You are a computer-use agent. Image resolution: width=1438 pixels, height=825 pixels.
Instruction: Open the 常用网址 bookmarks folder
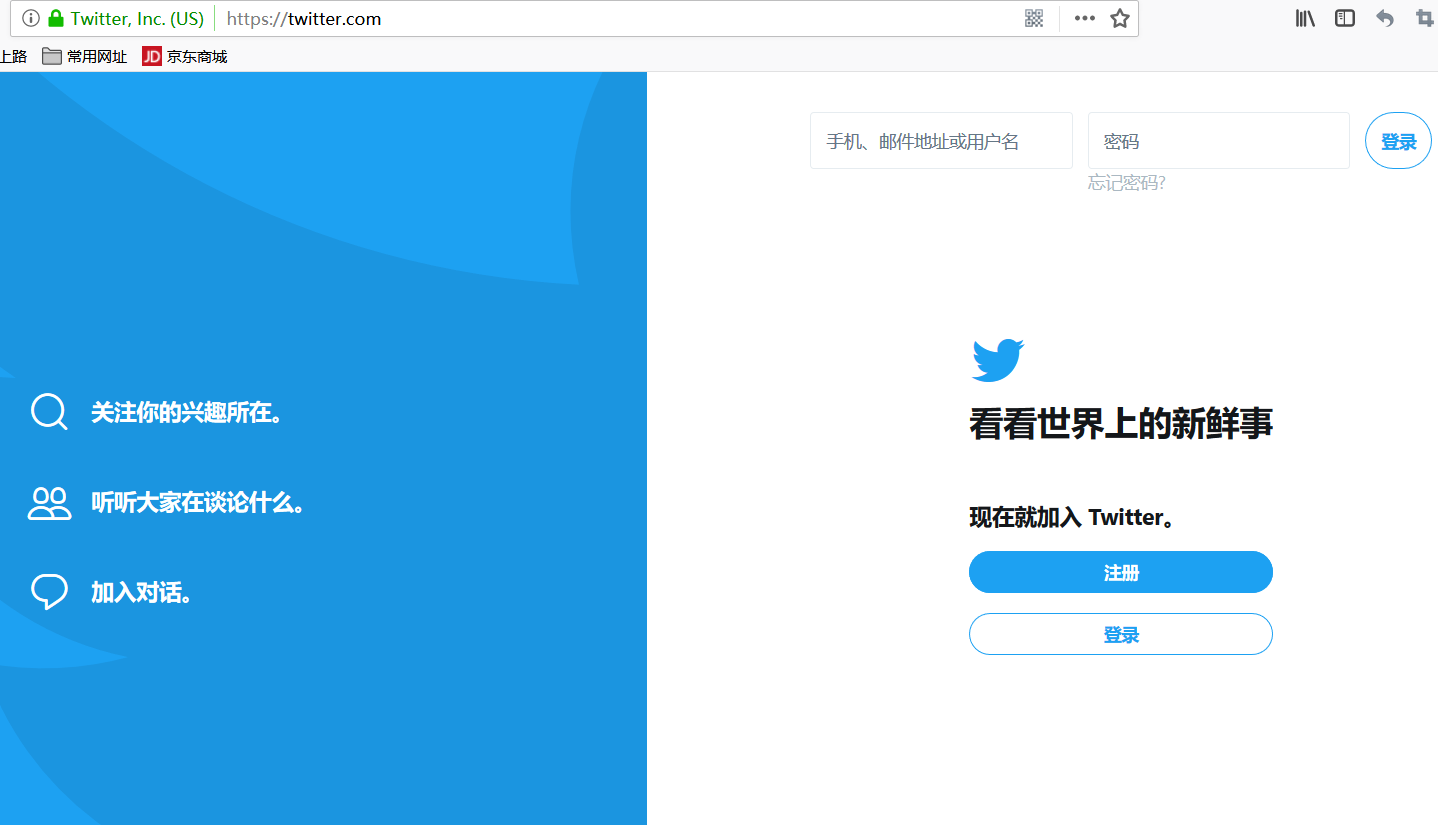coord(85,57)
